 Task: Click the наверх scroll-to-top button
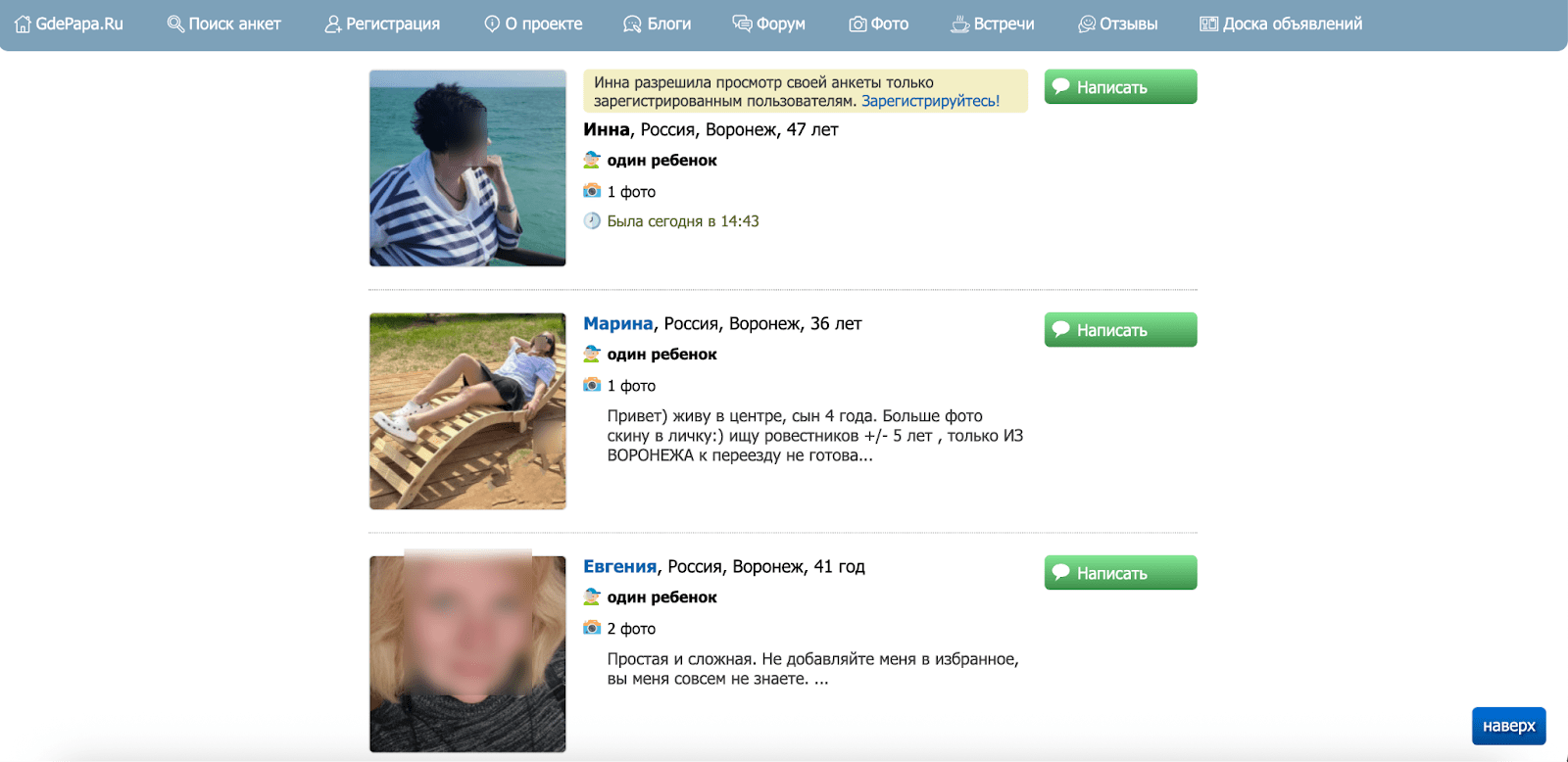click(x=1508, y=726)
